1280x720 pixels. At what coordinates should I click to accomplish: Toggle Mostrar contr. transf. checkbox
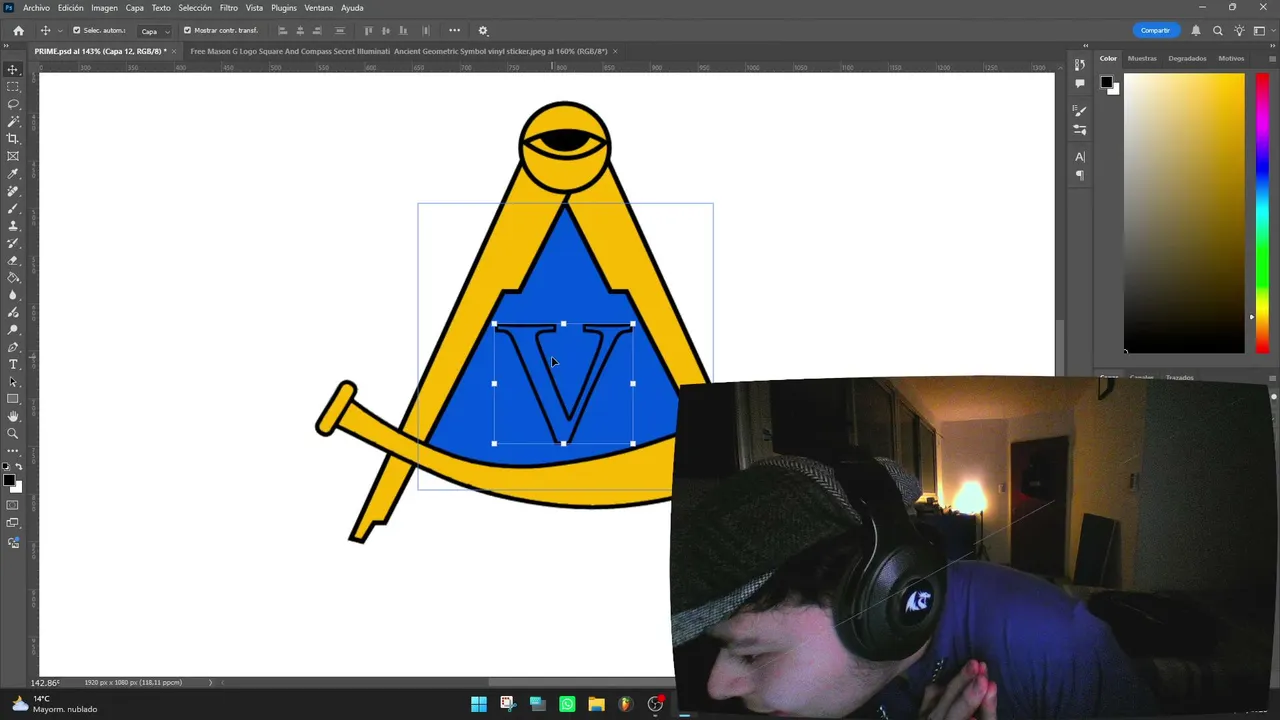point(187,31)
